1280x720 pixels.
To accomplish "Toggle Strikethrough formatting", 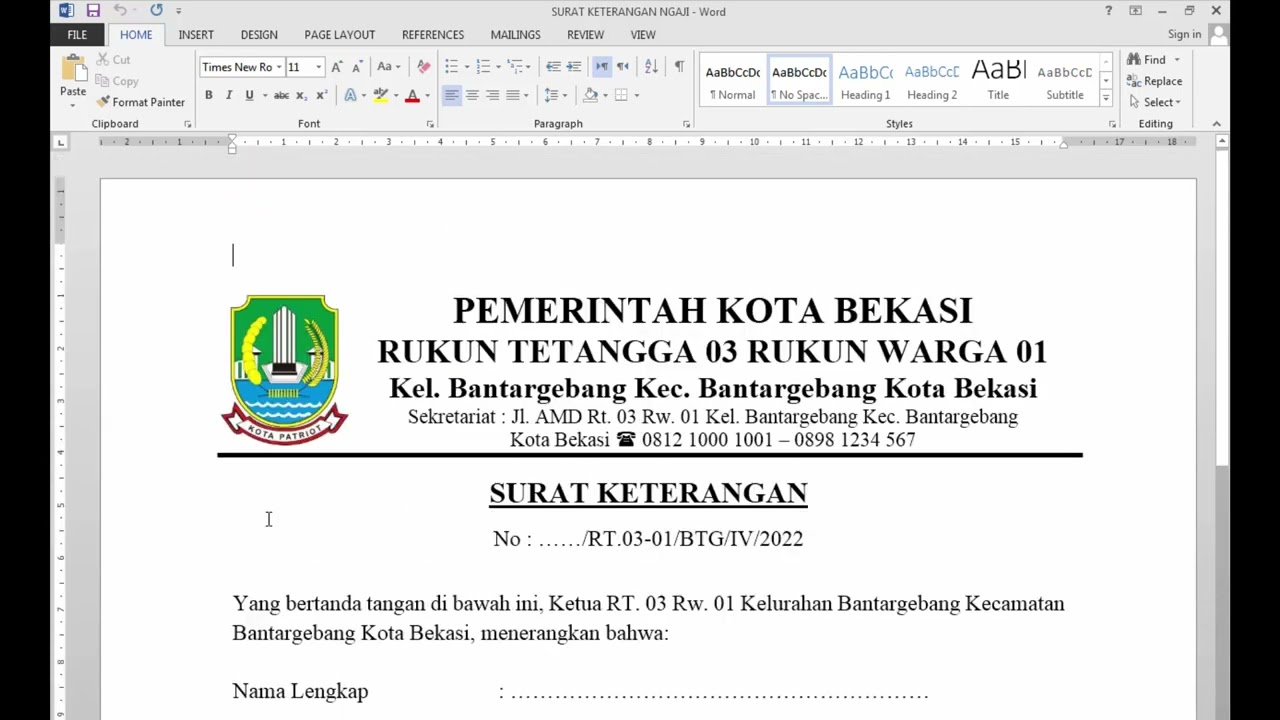I will tap(281, 96).
